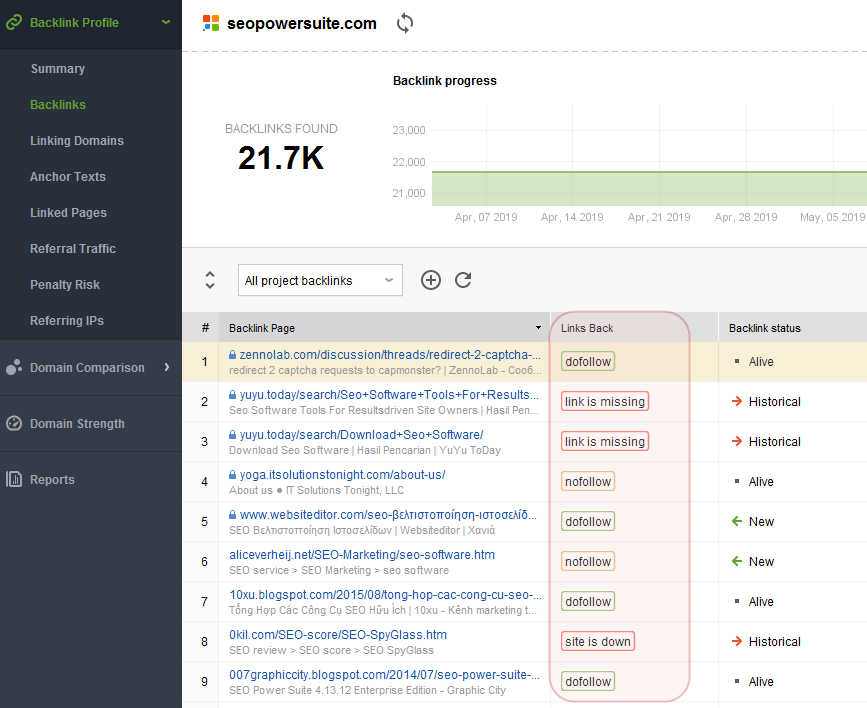The image size is (867, 708).
Task: Open the aliceverheij.net seo-software link
Action: 362,555
